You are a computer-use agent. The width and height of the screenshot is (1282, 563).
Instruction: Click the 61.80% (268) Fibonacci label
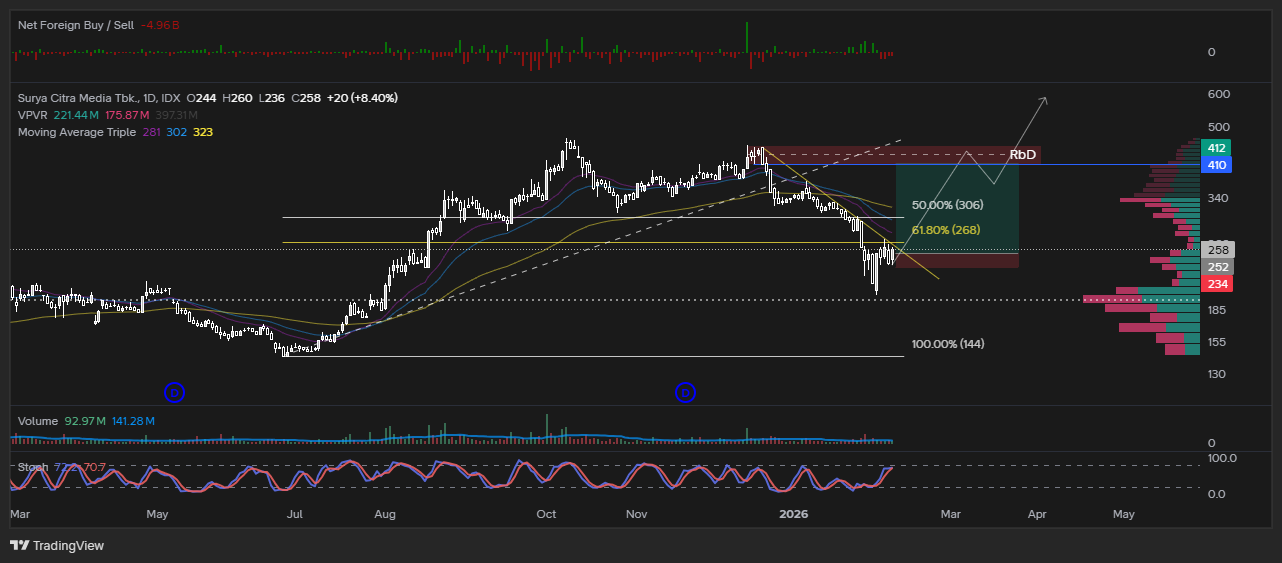click(x=946, y=230)
